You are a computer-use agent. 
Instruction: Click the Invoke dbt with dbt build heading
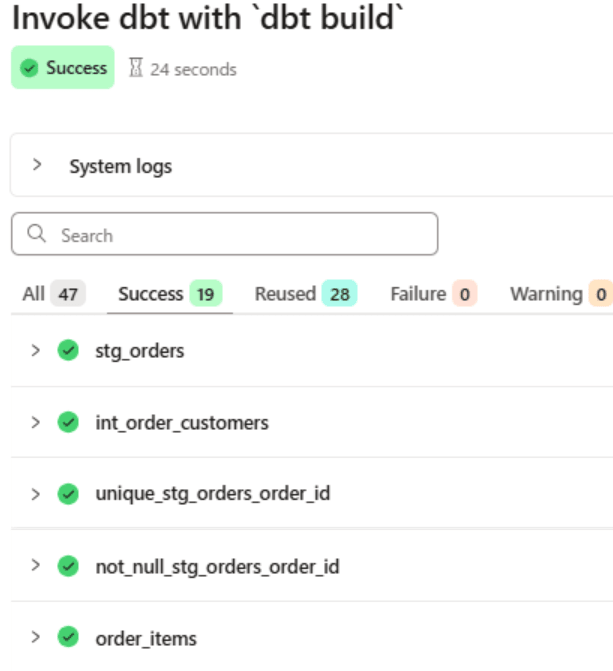[x=208, y=18]
